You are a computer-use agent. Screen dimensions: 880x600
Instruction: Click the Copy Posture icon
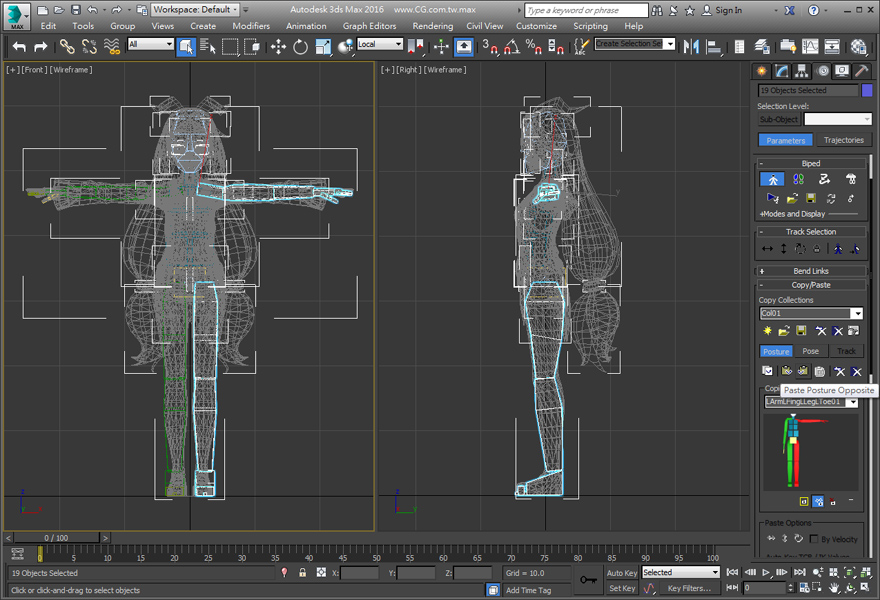click(767, 371)
